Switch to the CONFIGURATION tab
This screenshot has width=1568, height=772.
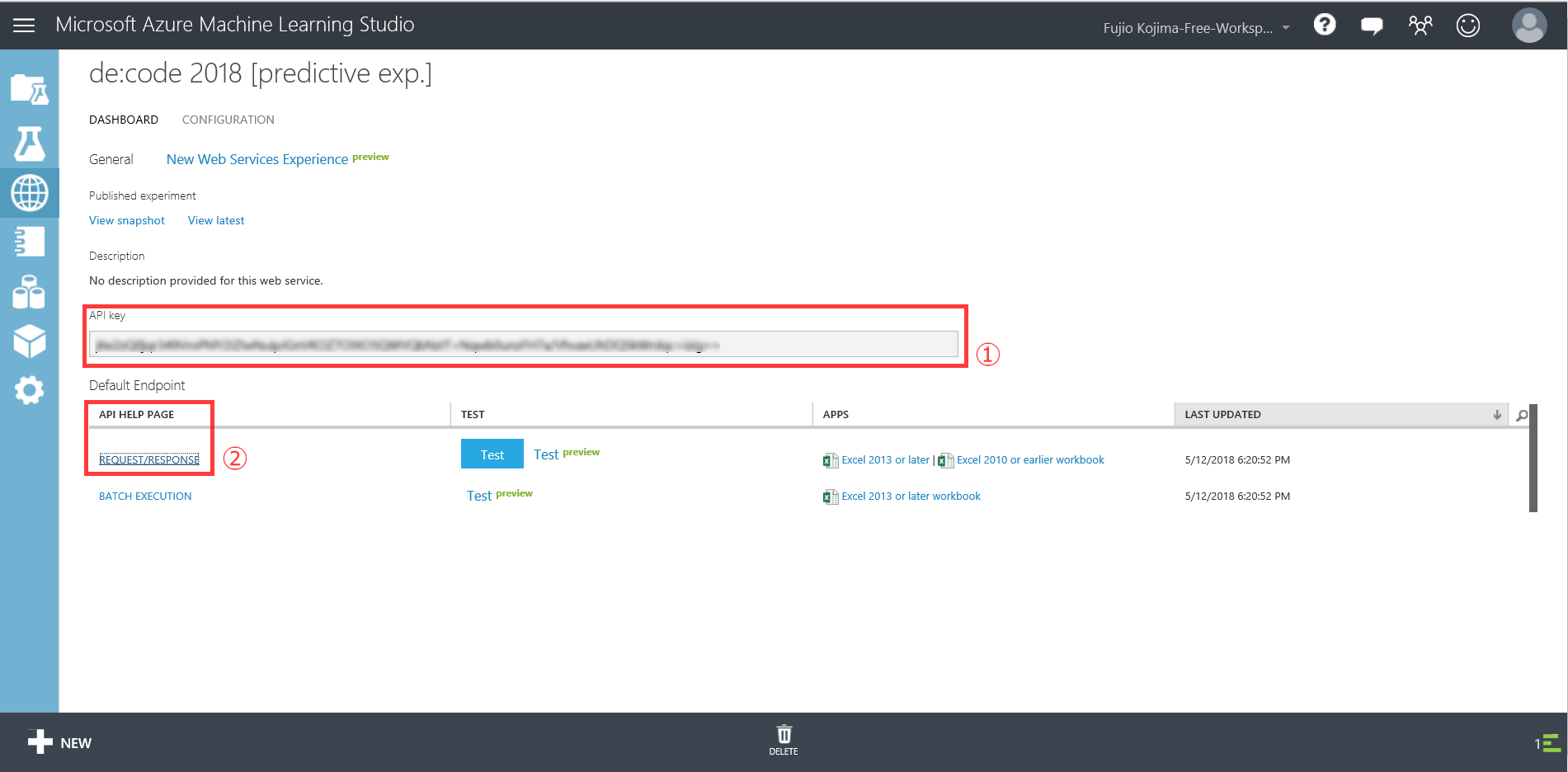tap(228, 120)
